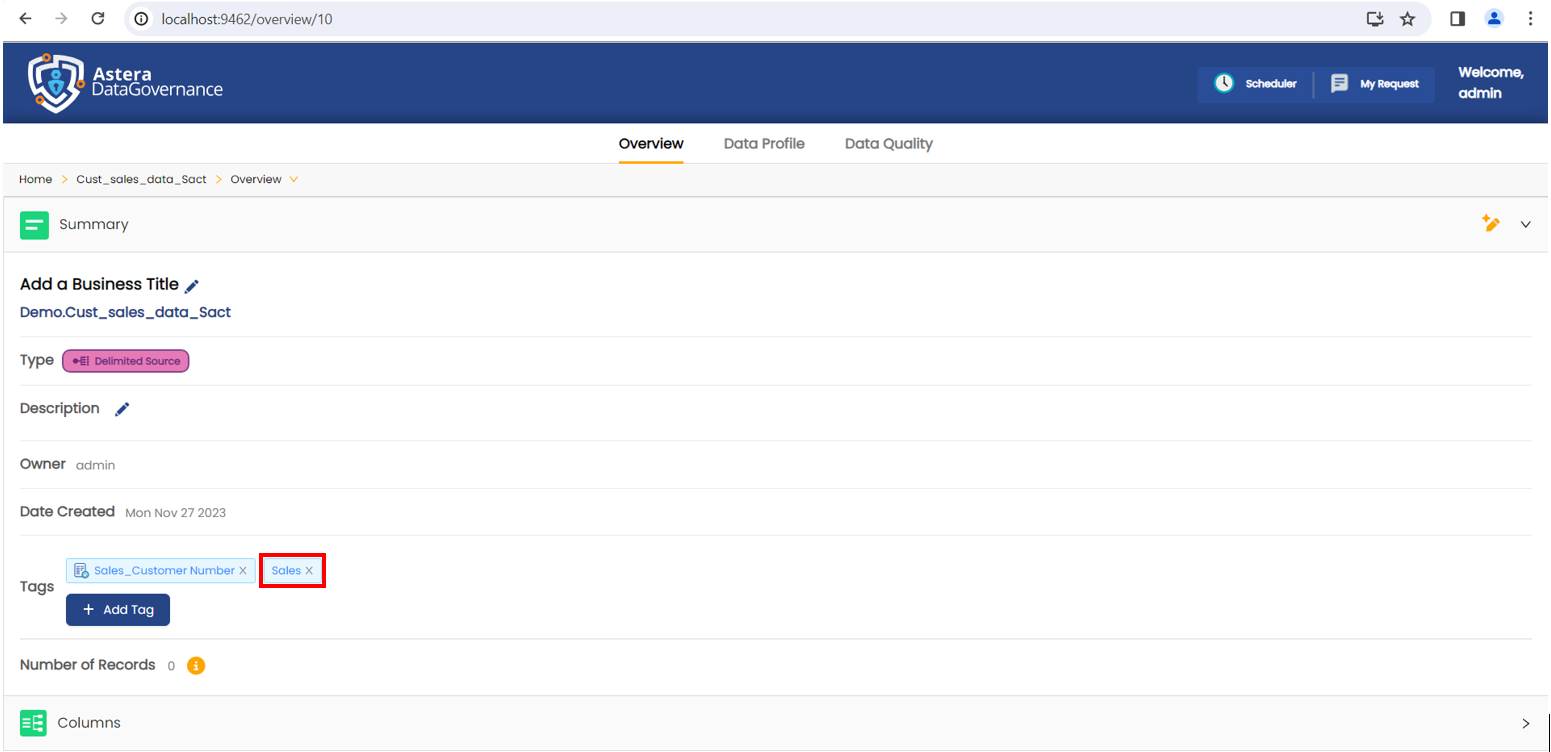Click the glossary icon in Sales_Customer Number tag

82,571
